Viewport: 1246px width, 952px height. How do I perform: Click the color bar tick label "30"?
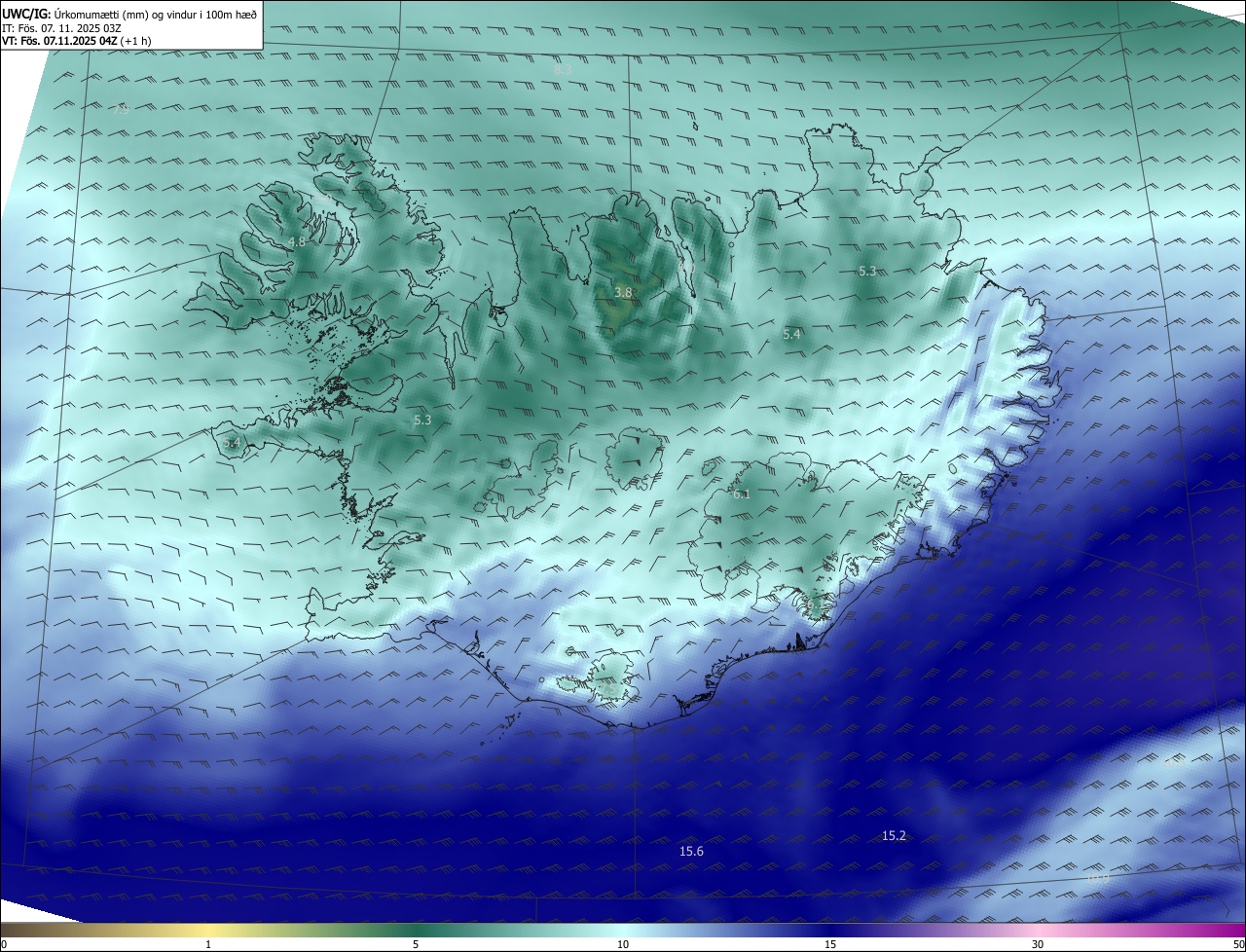tap(1038, 944)
